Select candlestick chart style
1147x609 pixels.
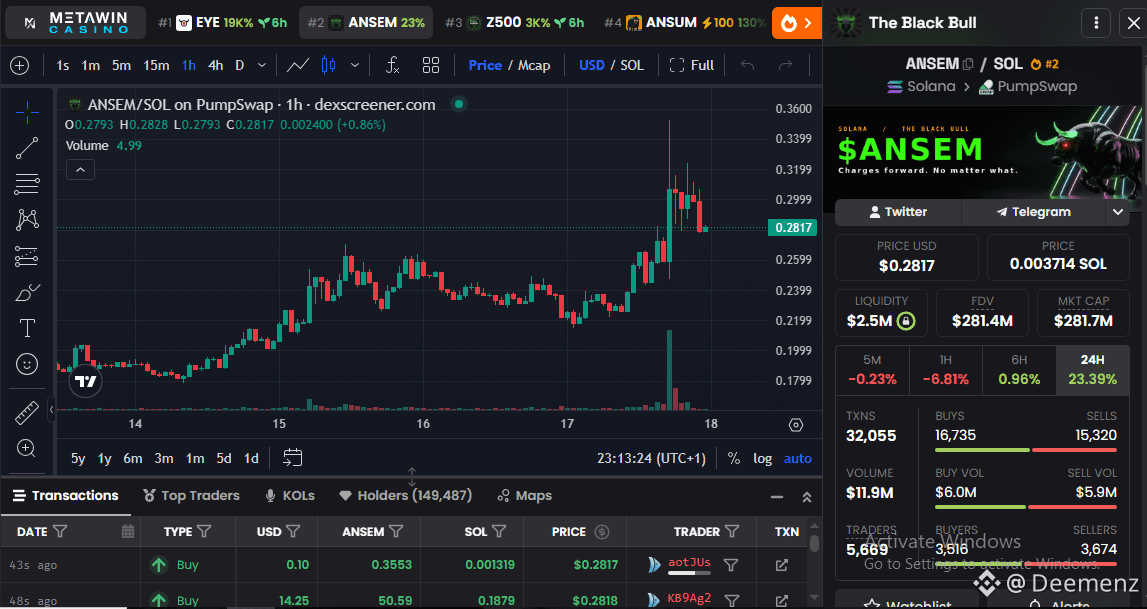[x=328, y=65]
